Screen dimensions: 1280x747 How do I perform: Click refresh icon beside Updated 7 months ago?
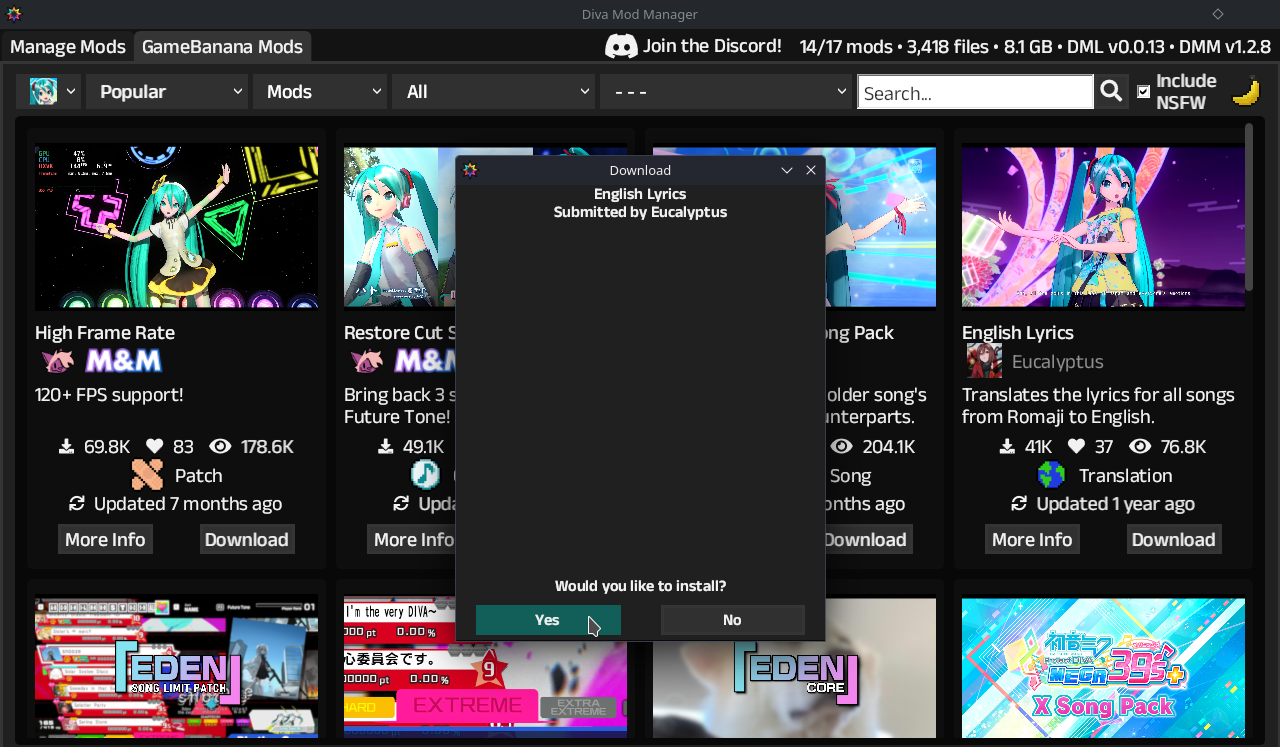click(x=77, y=504)
